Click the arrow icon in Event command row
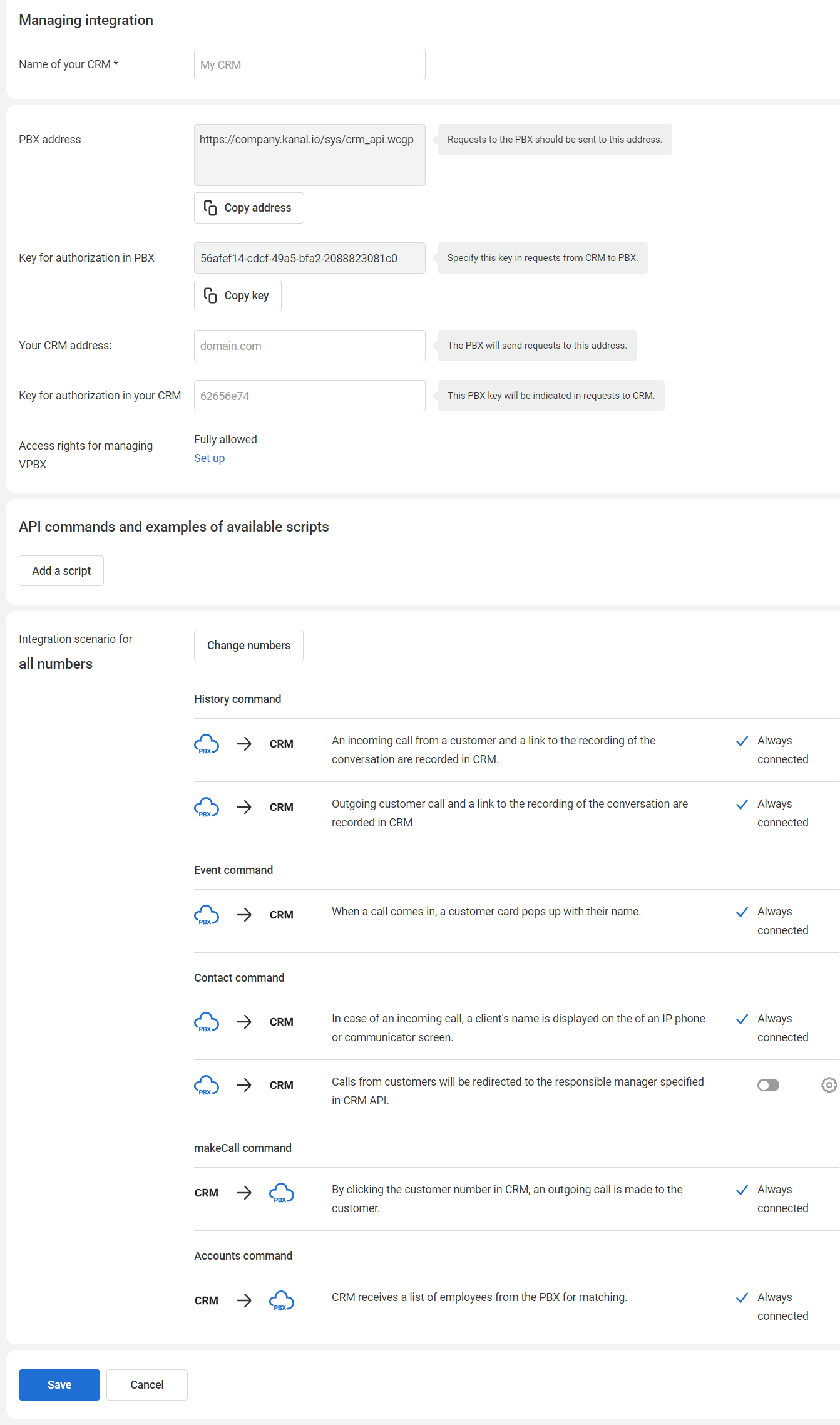This screenshot has height=1425, width=840. 244,915
